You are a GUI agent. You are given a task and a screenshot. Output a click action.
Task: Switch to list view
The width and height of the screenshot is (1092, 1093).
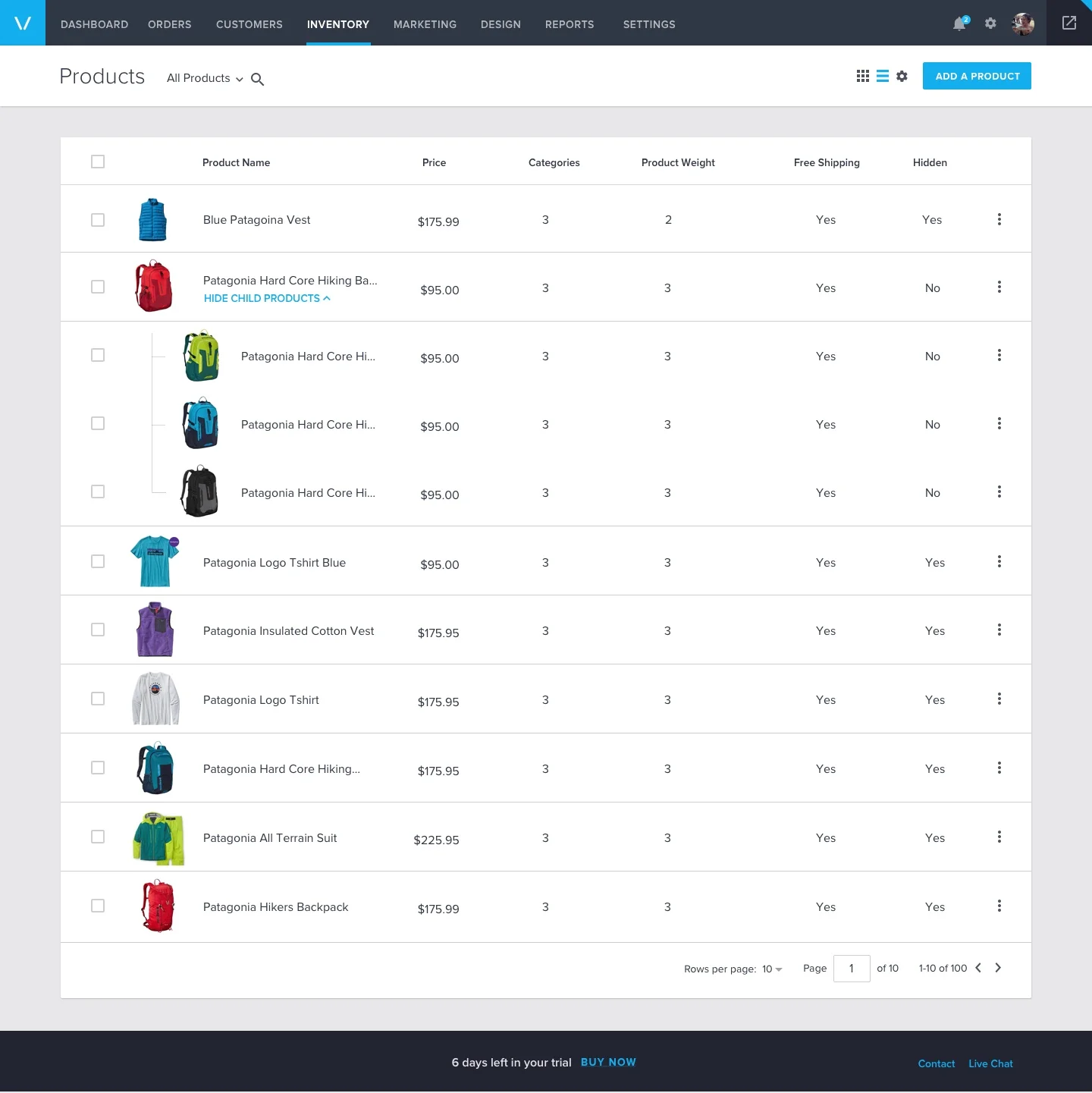coord(883,76)
